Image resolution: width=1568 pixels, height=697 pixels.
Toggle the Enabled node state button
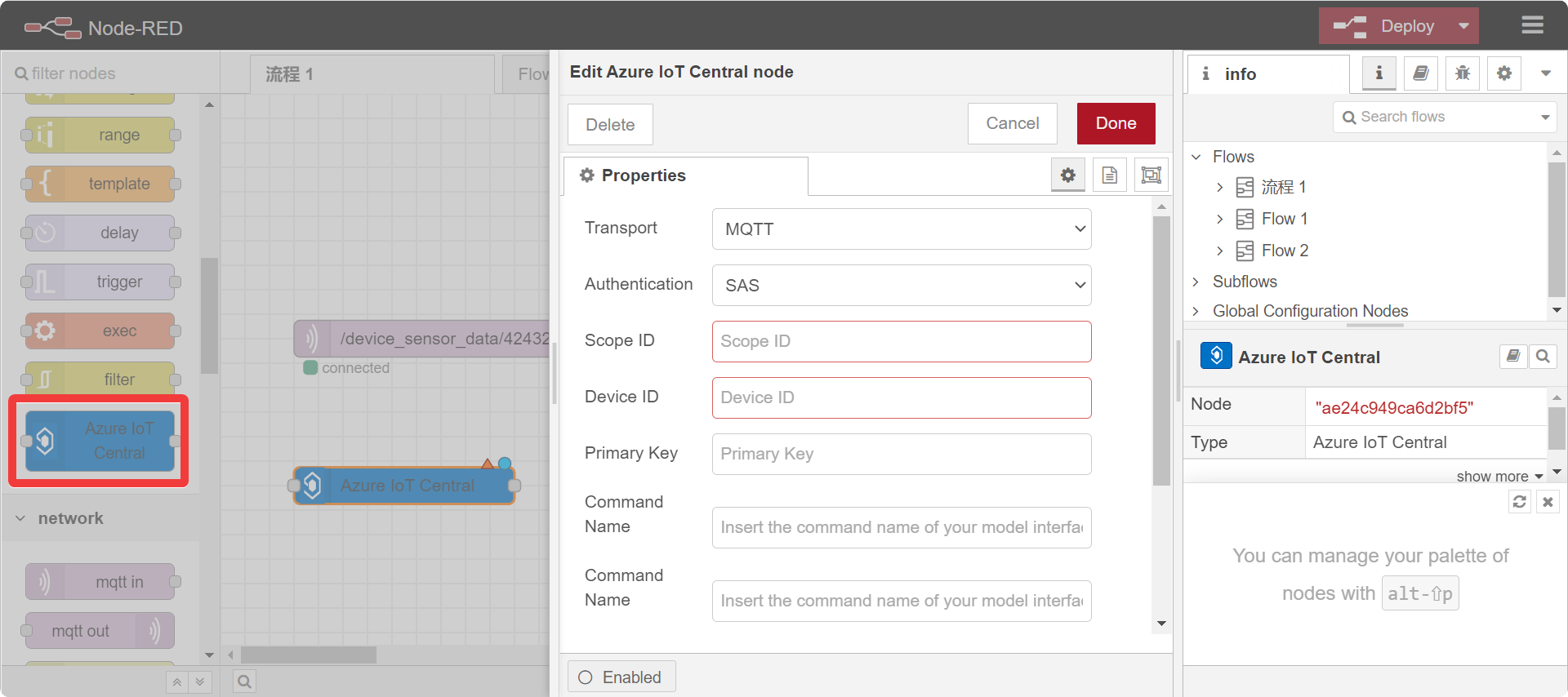(x=621, y=677)
